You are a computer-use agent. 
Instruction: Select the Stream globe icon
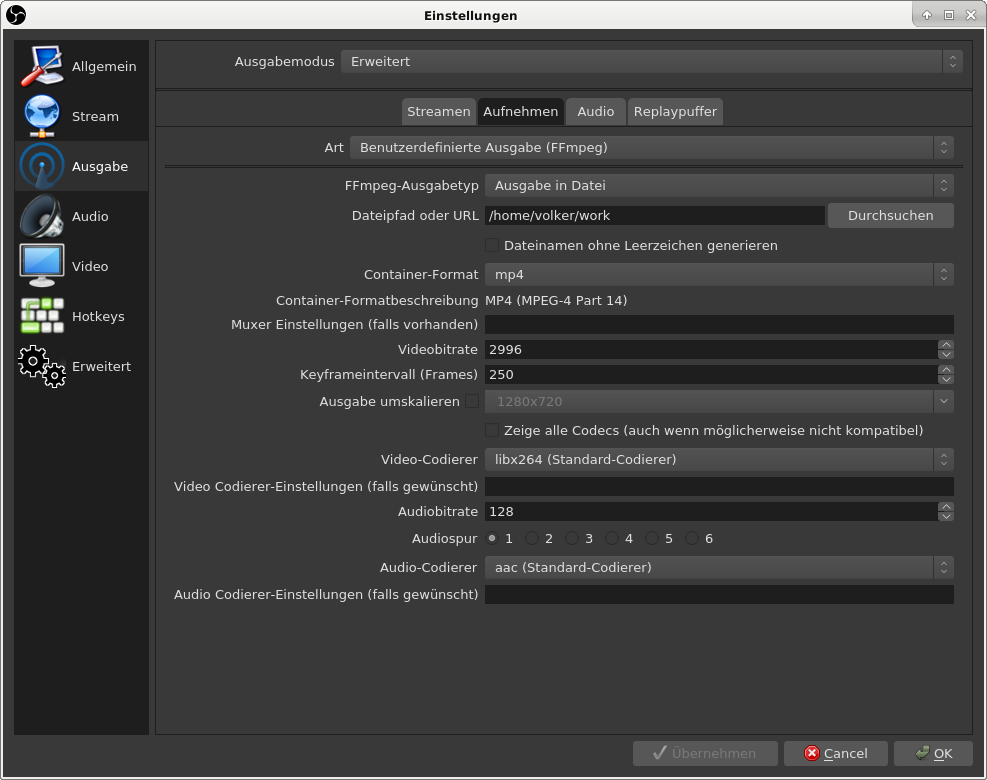click(x=41, y=117)
